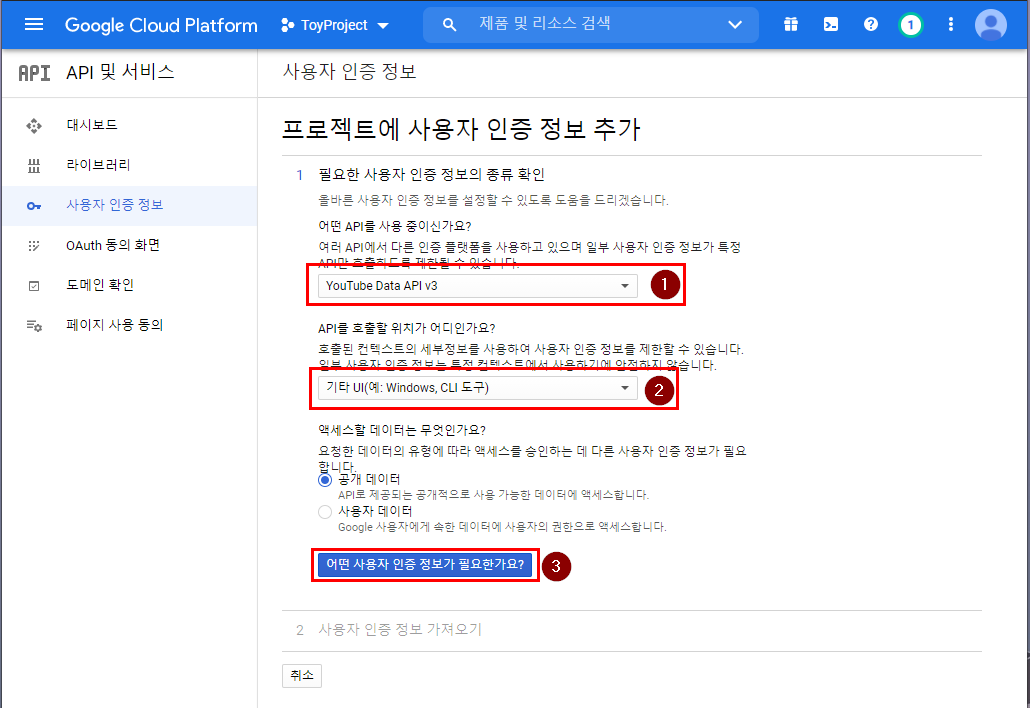Click the 어떤 API를 사용 중이신가요? label

pyautogui.click(x=395, y=226)
